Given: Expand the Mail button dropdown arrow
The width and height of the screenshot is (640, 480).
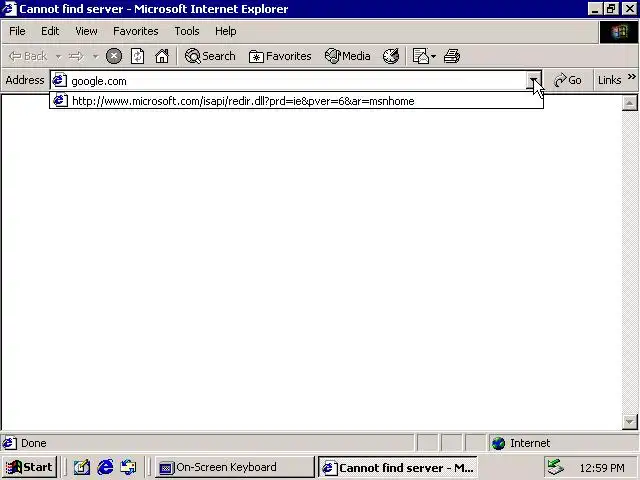Looking at the screenshot, I should (x=433, y=56).
